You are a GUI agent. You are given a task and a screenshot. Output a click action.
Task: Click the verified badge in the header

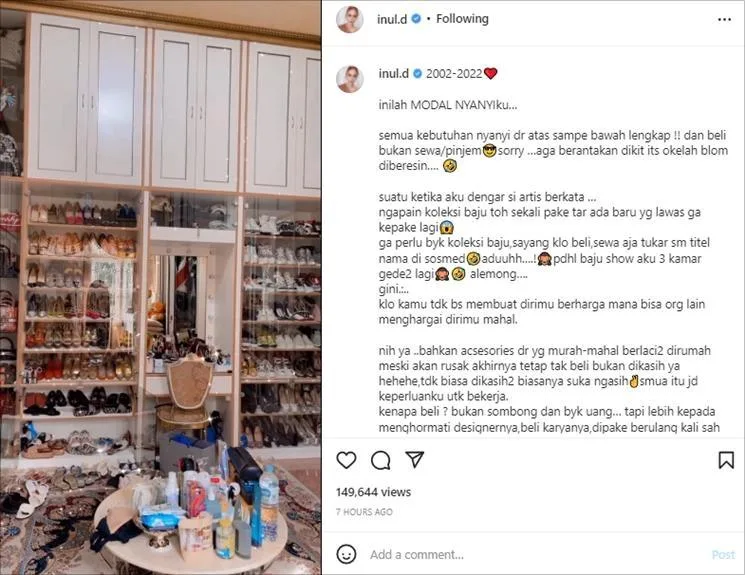416,19
